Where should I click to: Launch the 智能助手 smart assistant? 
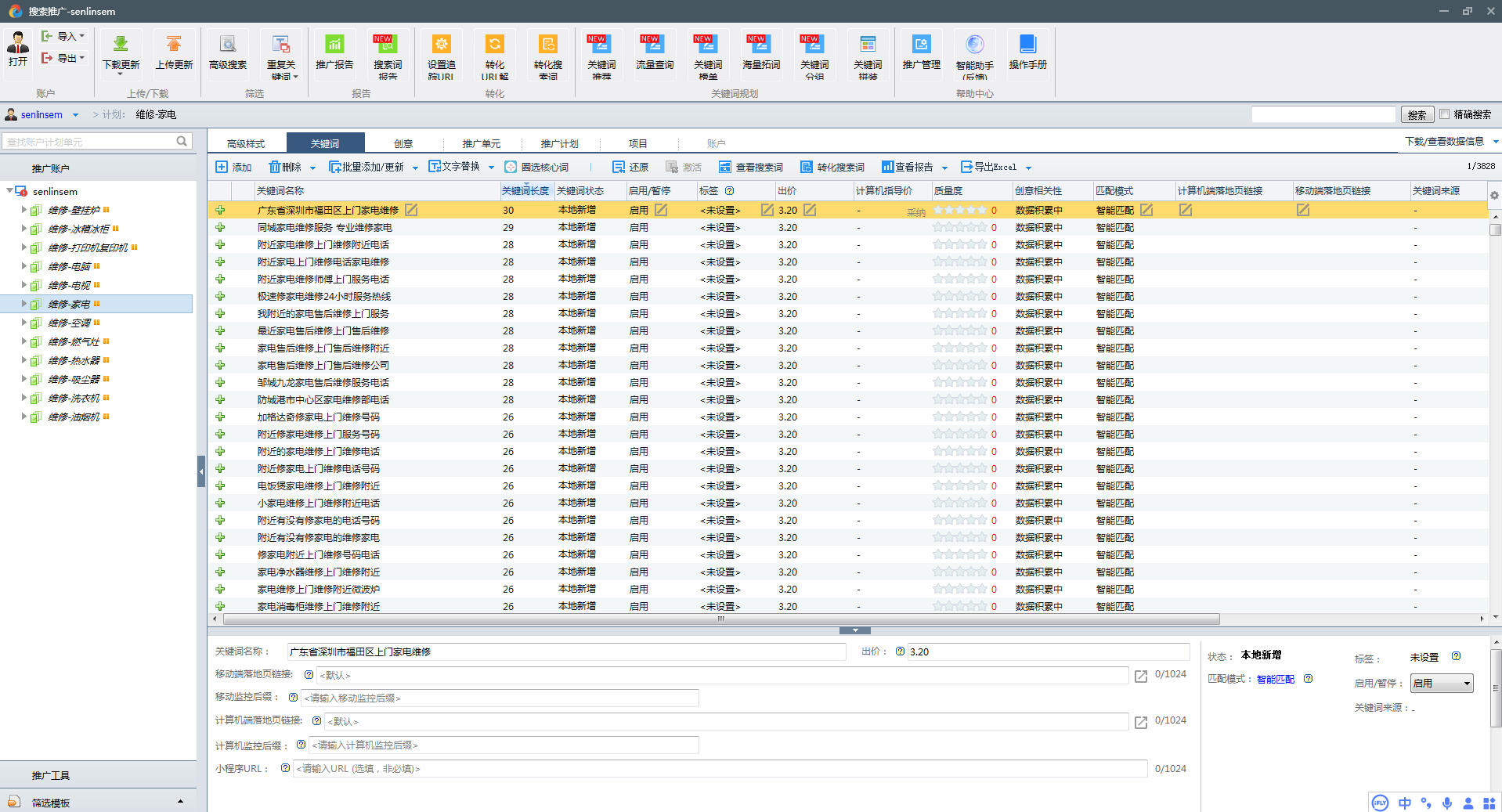click(974, 45)
